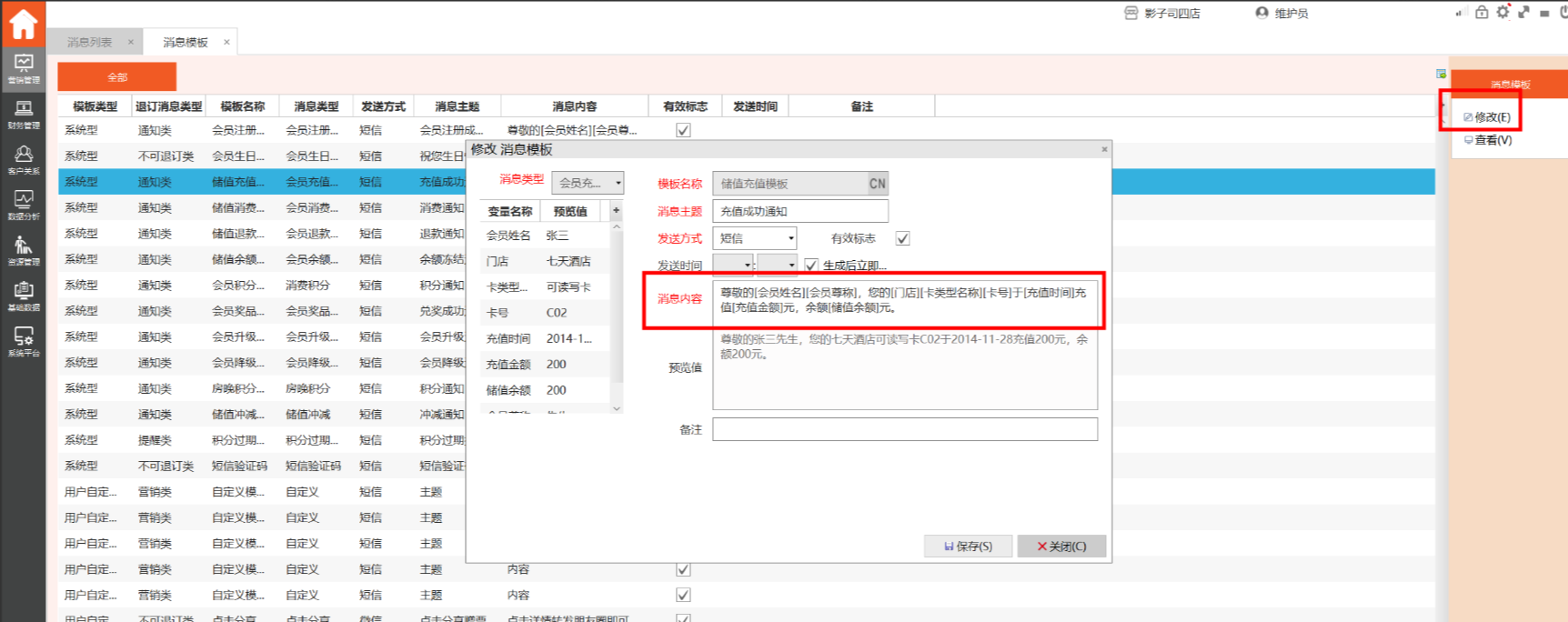Click the 关闭(C) button
This screenshot has width=1568, height=622.
pos(1061,546)
